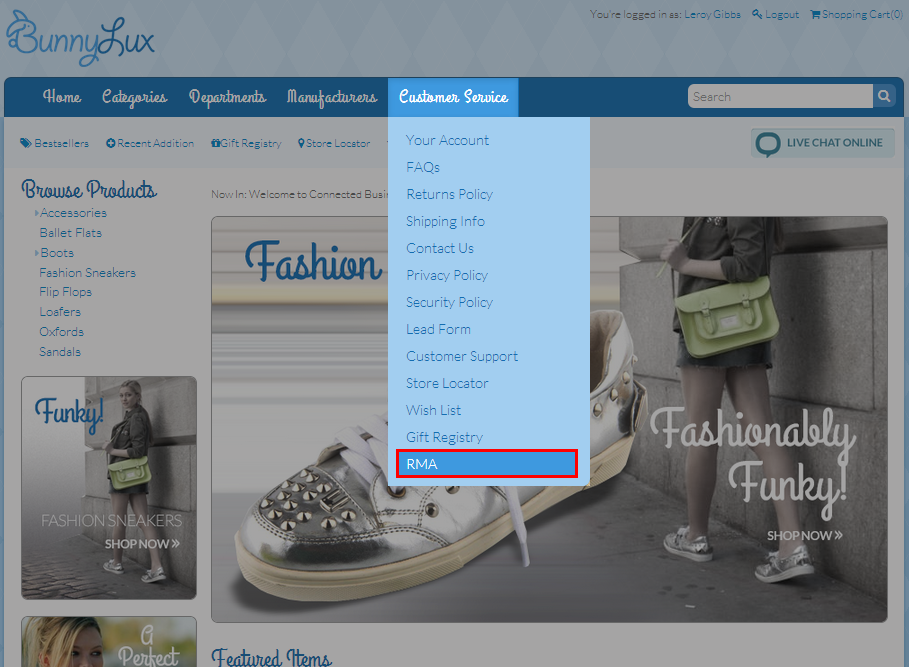Screen dimensions: 909x667
Task: Open the Categories navigation menu
Action: coord(134,97)
